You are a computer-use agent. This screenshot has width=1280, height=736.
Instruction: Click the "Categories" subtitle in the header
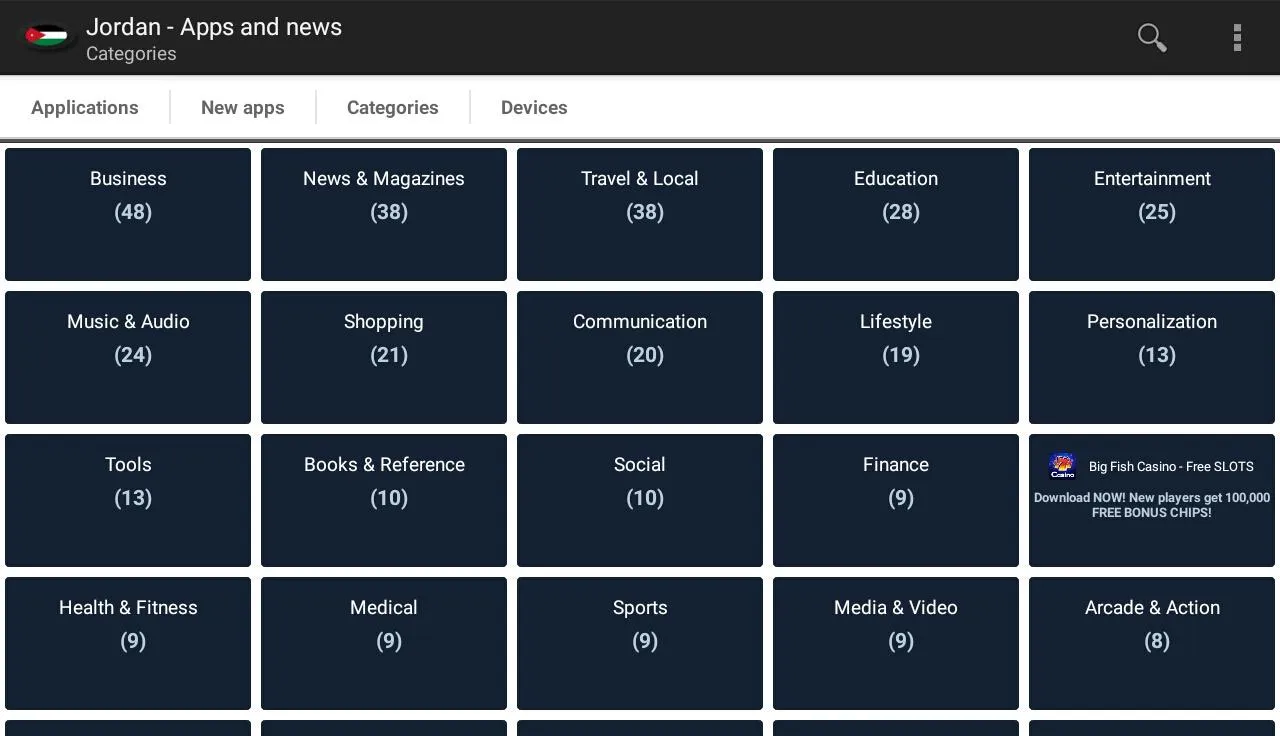(131, 54)
